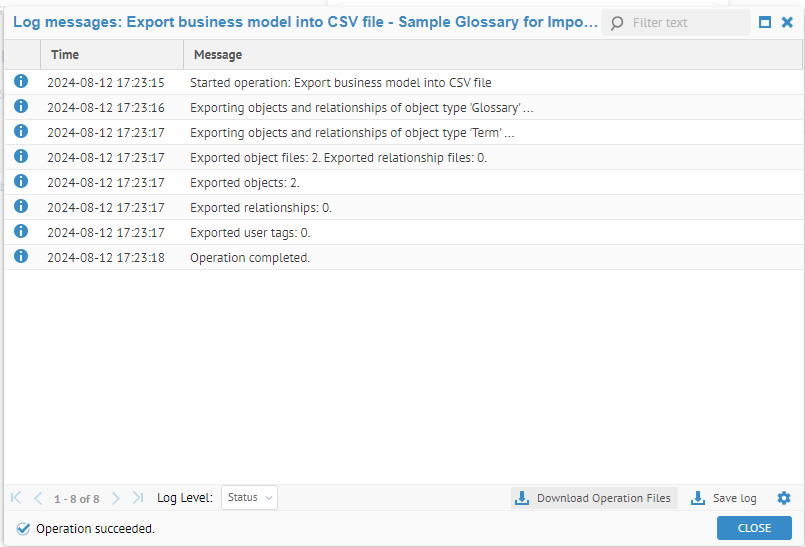Click the Save log button
This screenshot has height=547, width=805.
click(x=724, y=498)
